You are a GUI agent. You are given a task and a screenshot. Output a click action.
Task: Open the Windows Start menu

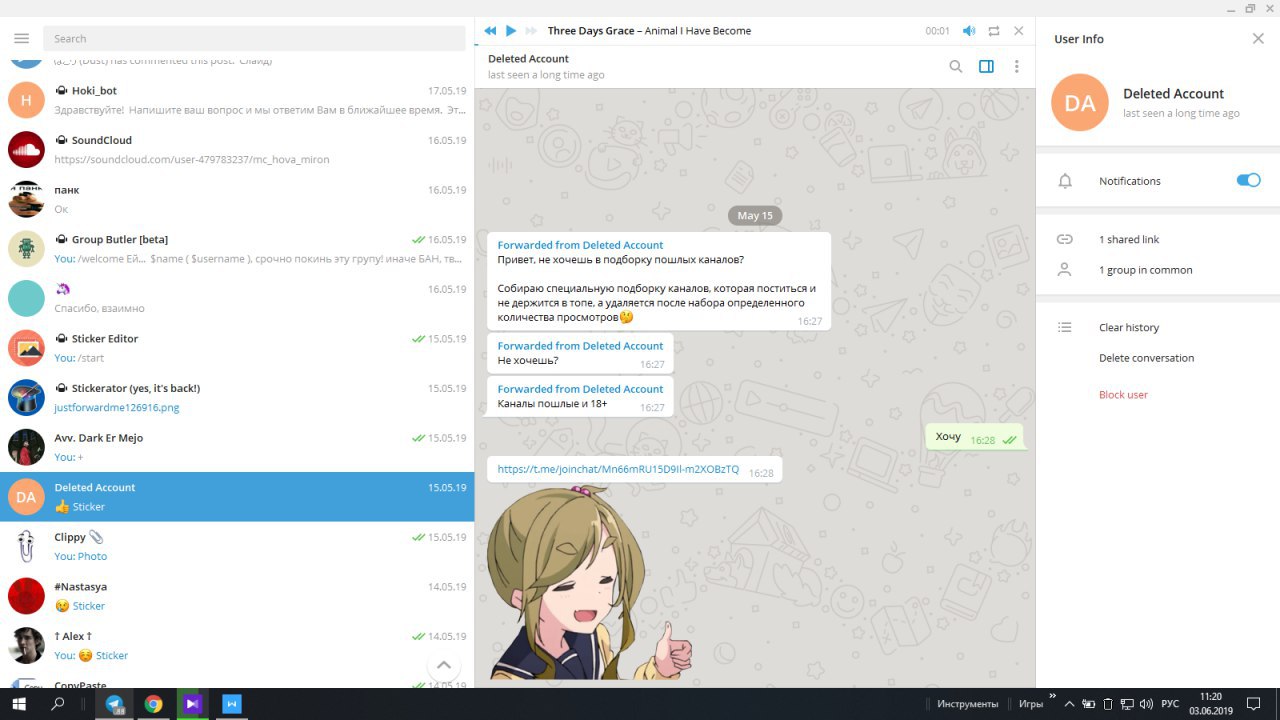click(x=19, y=704)
